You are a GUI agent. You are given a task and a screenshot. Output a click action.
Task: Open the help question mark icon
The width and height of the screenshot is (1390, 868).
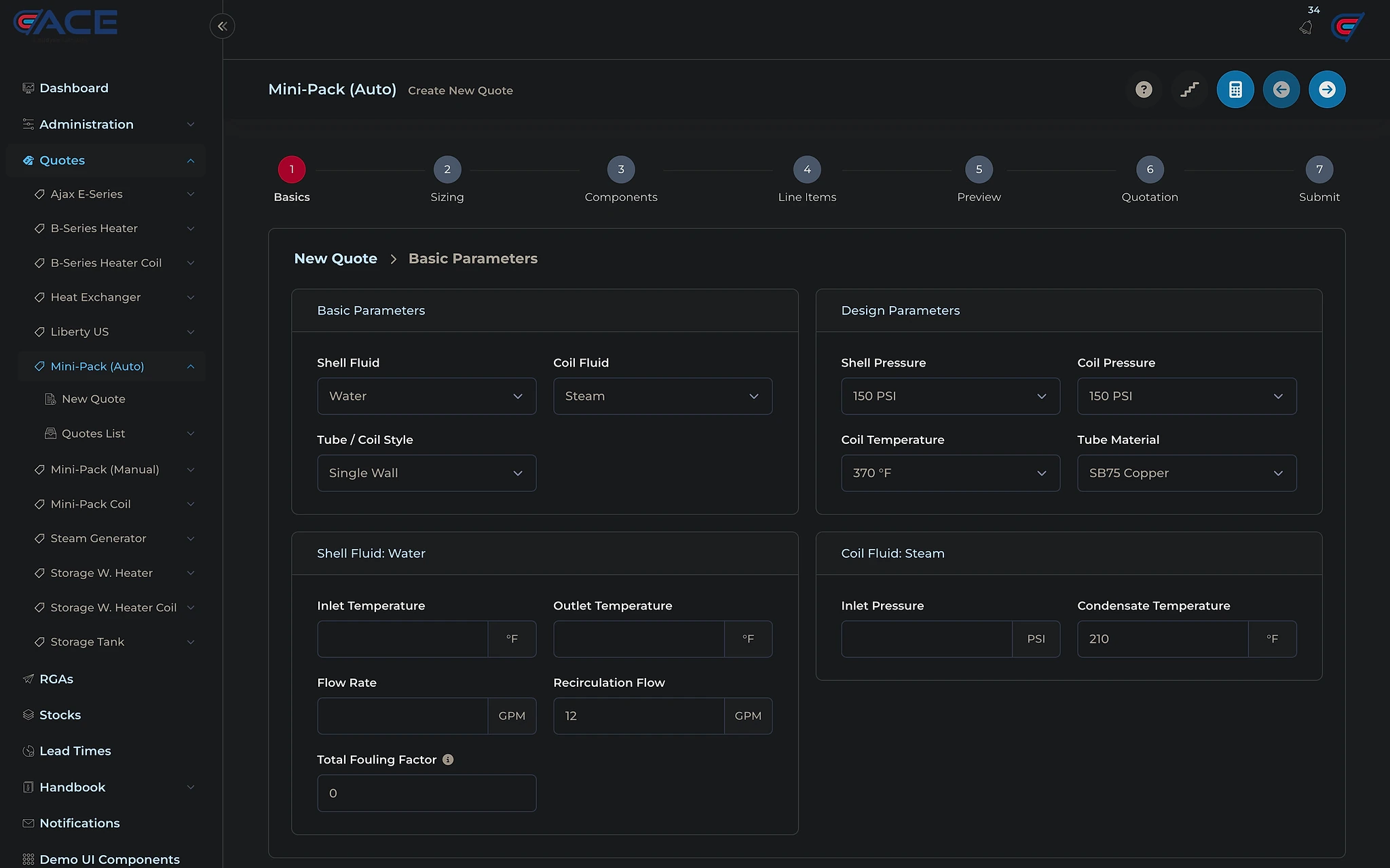pyautogui.click(x=1144, y=90)
